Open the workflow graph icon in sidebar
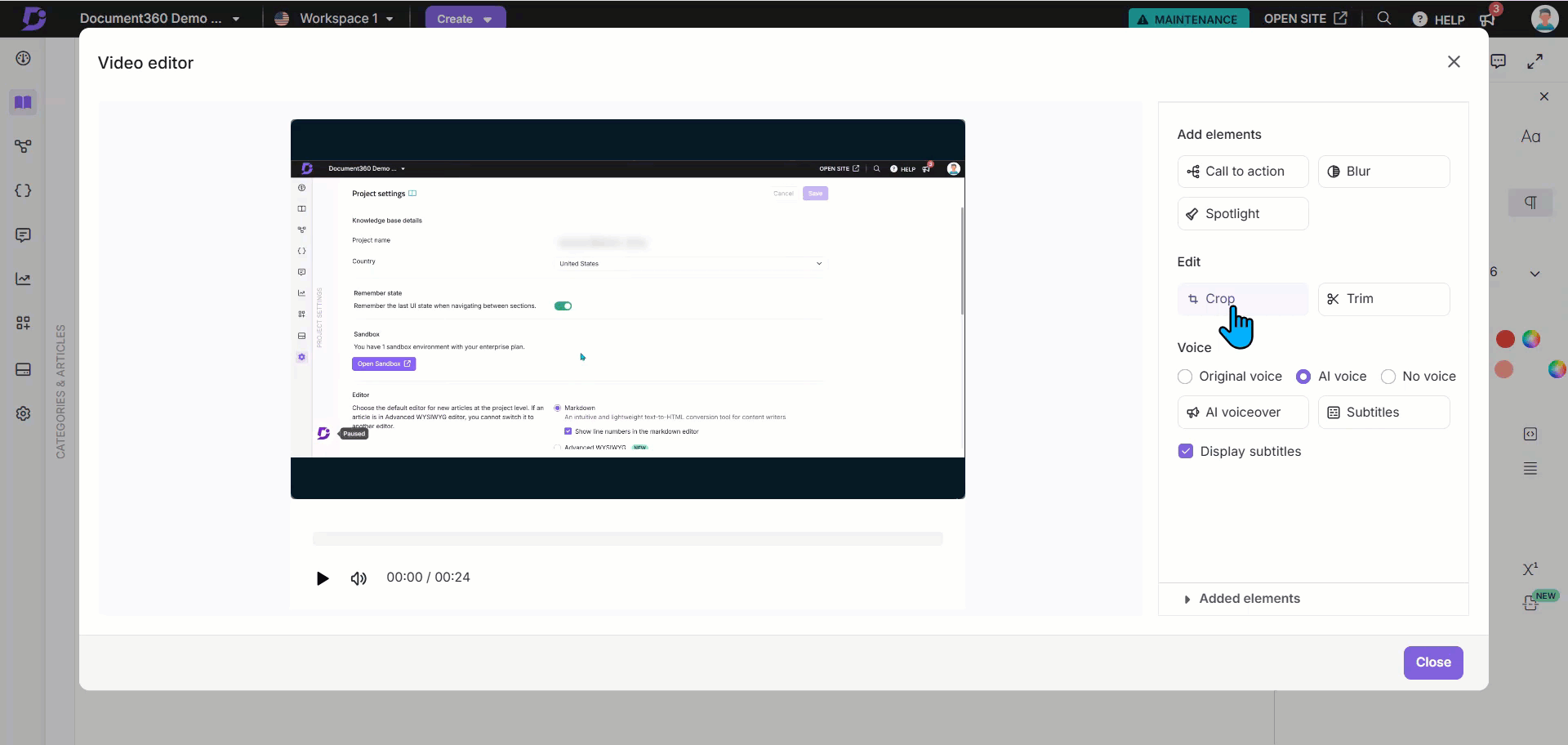The width and height of the screenshot is (1568, 745). tap(23, 146)
